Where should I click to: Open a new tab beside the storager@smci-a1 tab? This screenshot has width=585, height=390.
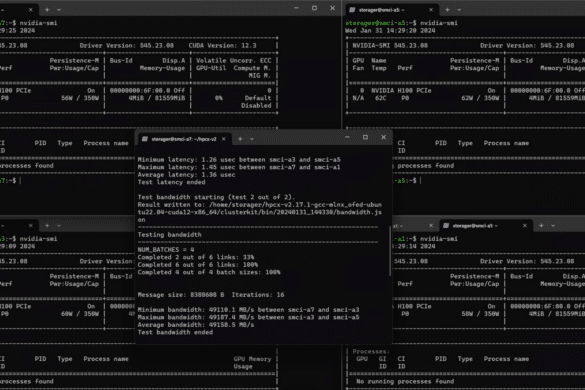click(541, 225)
